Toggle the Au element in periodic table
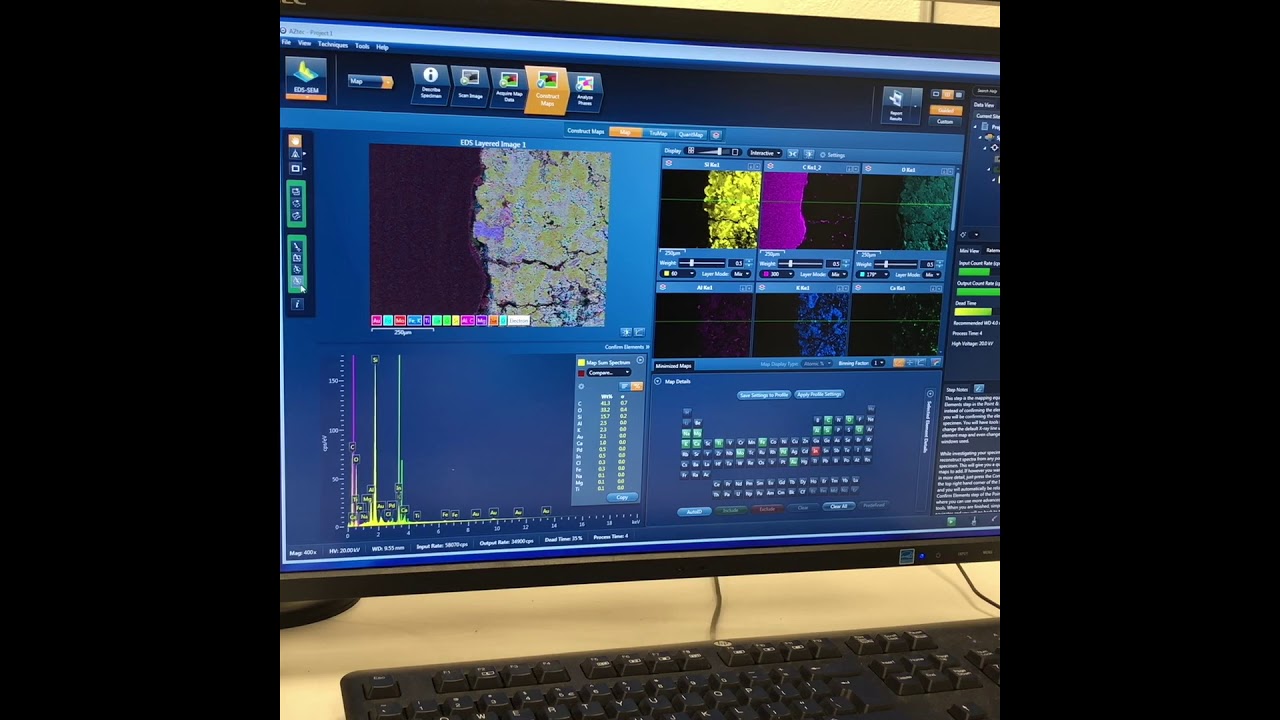 tap(794, 461)
